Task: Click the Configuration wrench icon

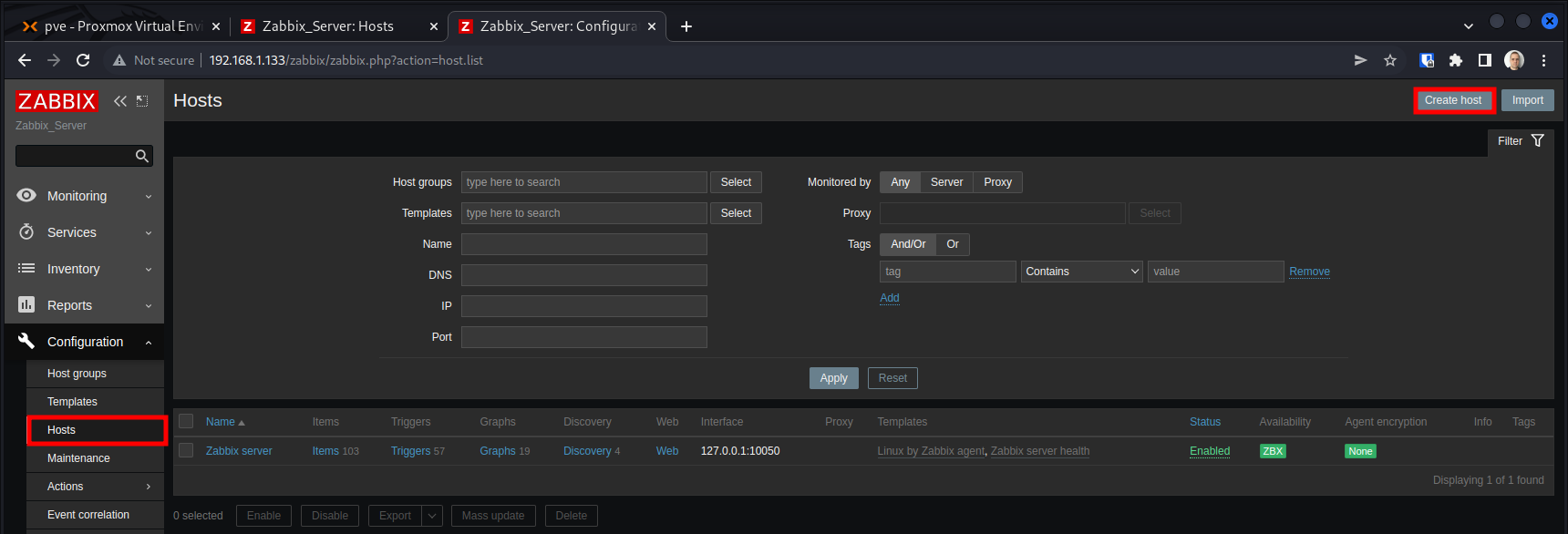Action: pyautogui.click(x=26, y=341)
